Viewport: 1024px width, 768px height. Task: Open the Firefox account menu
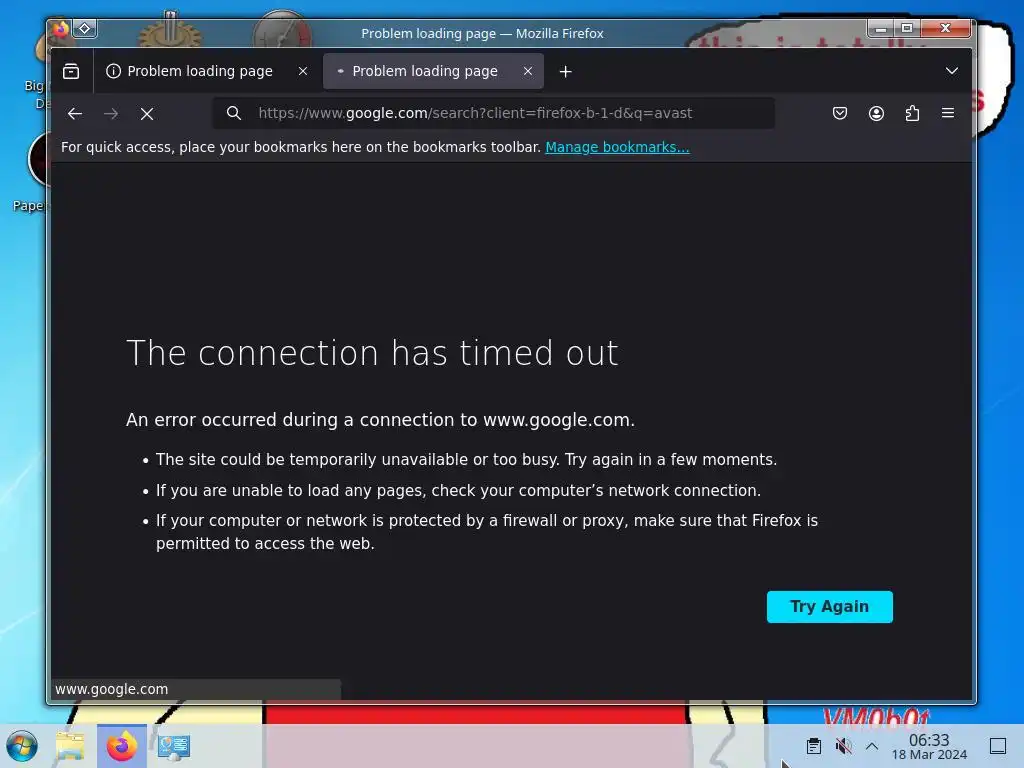[876, 113]
